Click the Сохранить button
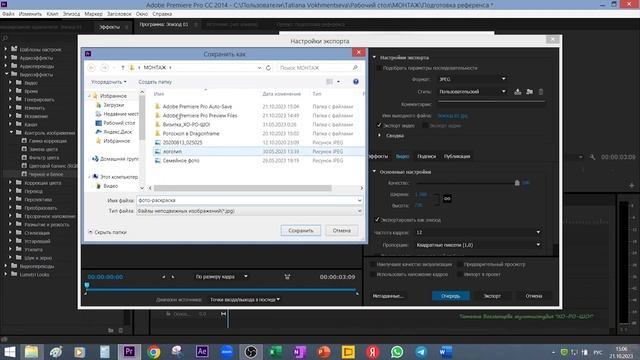Viewport: 640px width, 360px height. 300,231
